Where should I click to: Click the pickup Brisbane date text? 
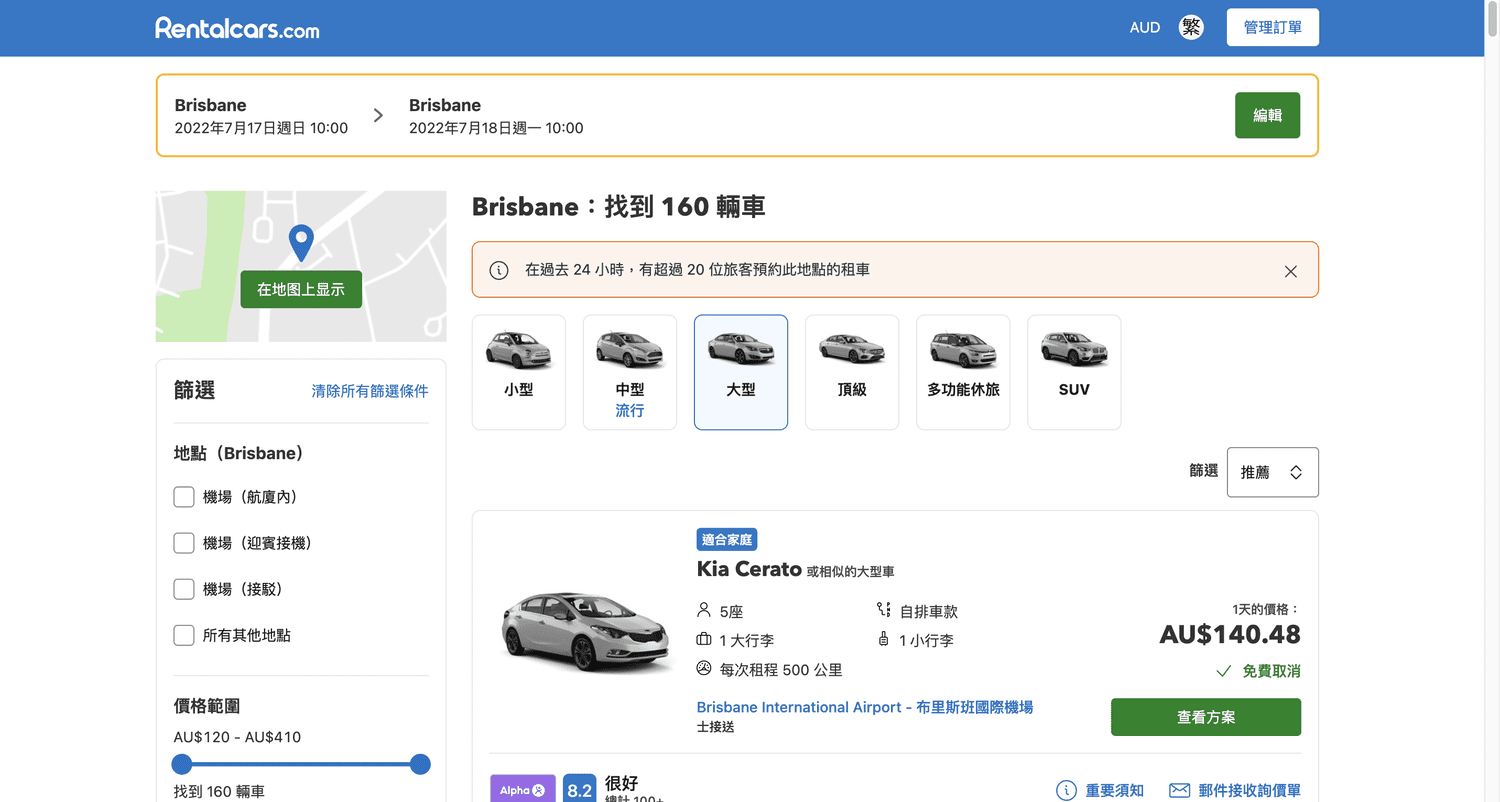tap(261, 128)
